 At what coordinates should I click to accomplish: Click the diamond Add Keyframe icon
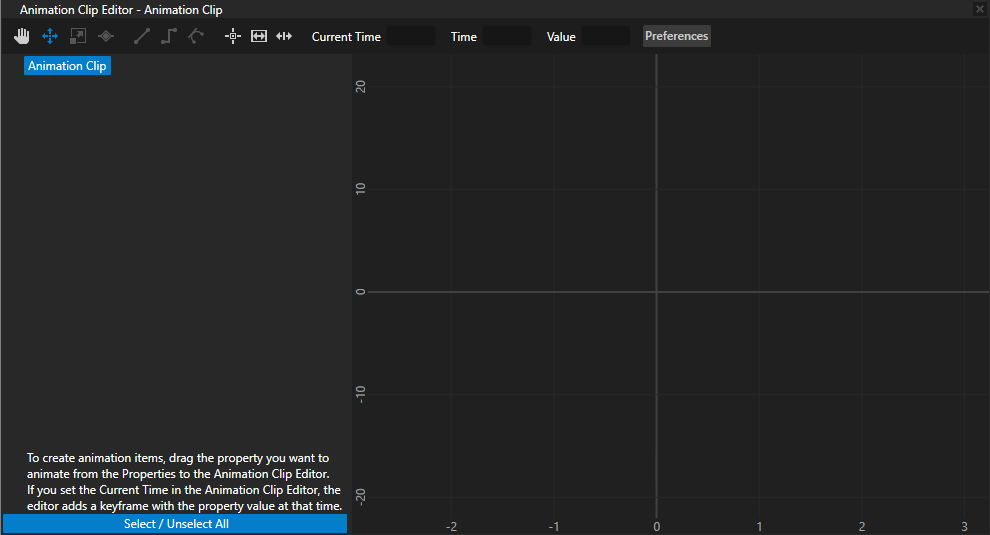point(106,36)
